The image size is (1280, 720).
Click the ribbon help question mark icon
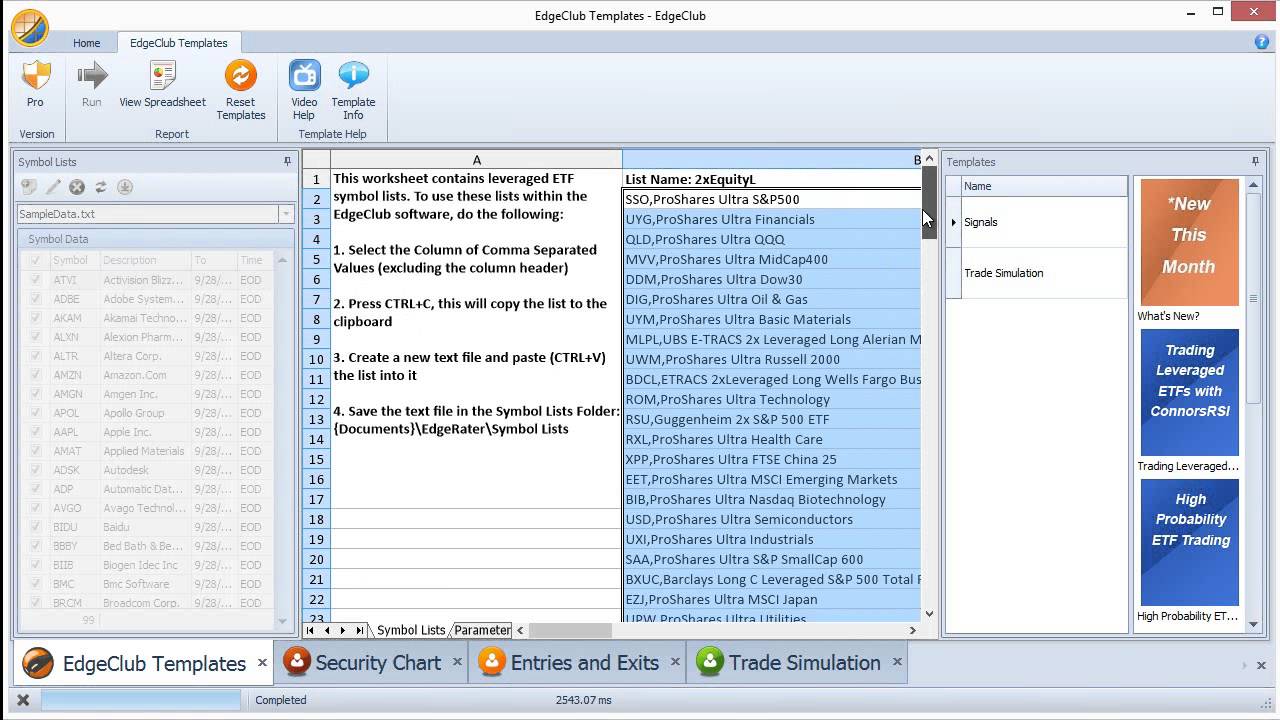(1262, 42)
